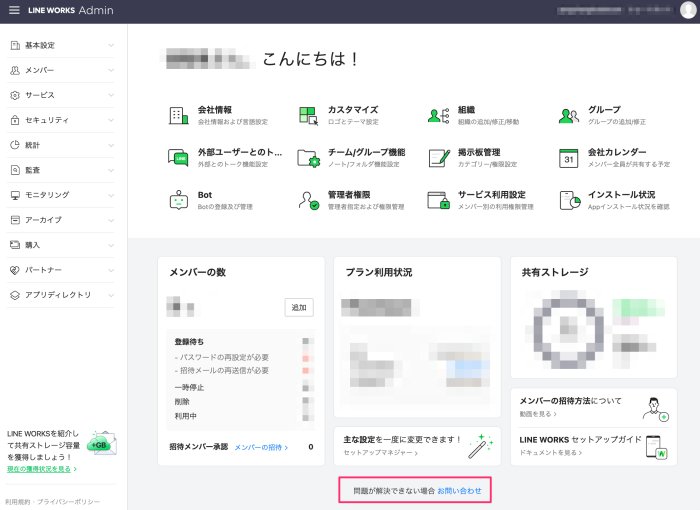Click the パートナー heart sidebar icon

(x=15, y=270)
